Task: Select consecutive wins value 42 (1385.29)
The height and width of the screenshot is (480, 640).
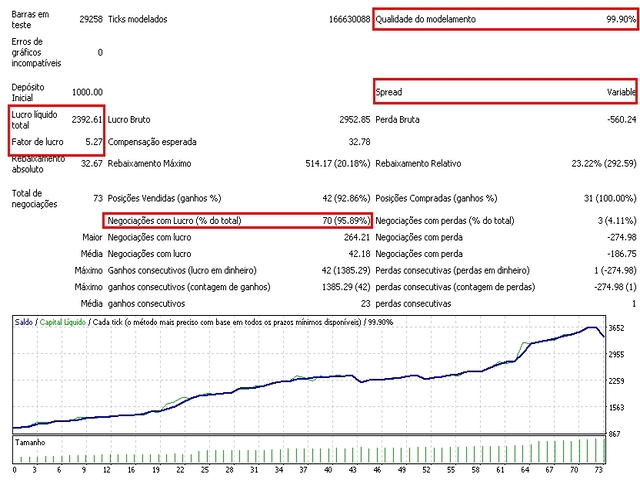Action: [346, 271]
